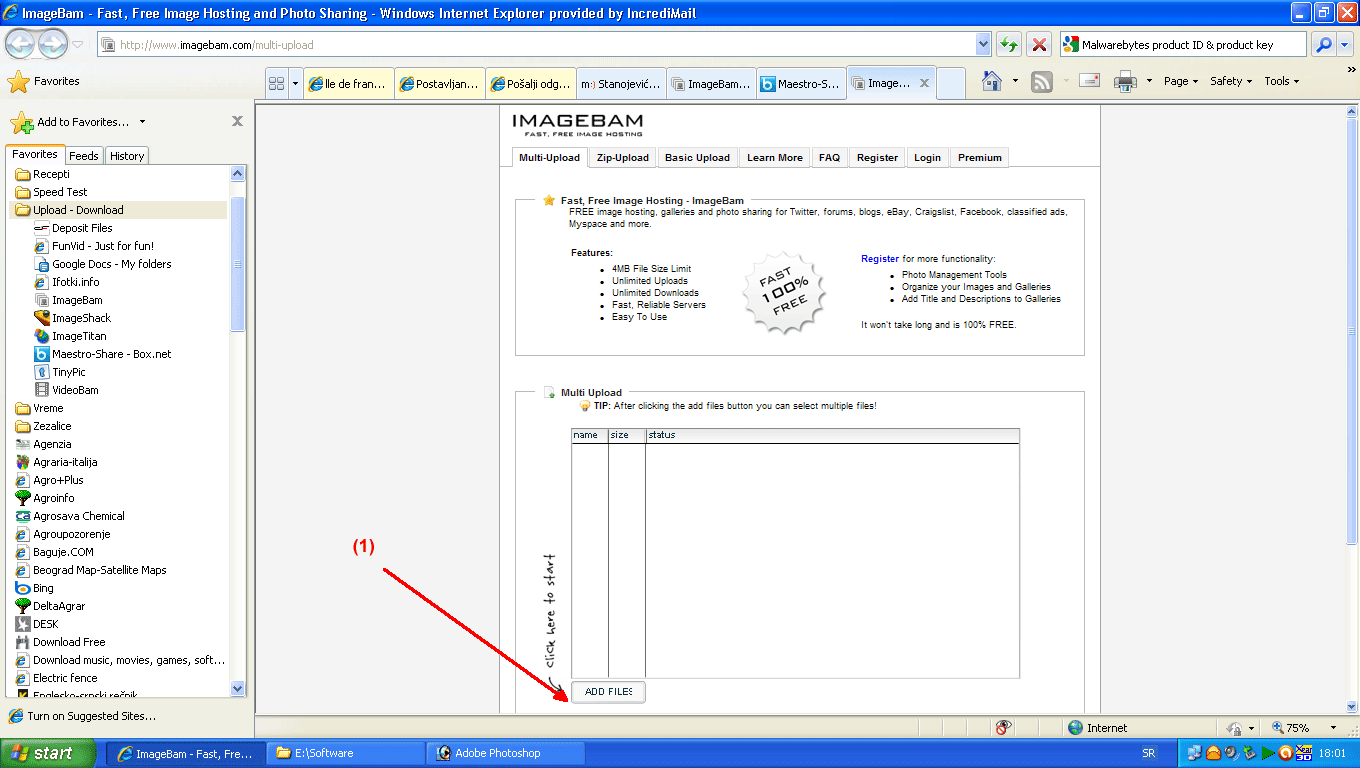Stop loading with the red X icon
Image resolution: width=1360 pixels, height=768 pixels.
click(x=1039, y=45)
